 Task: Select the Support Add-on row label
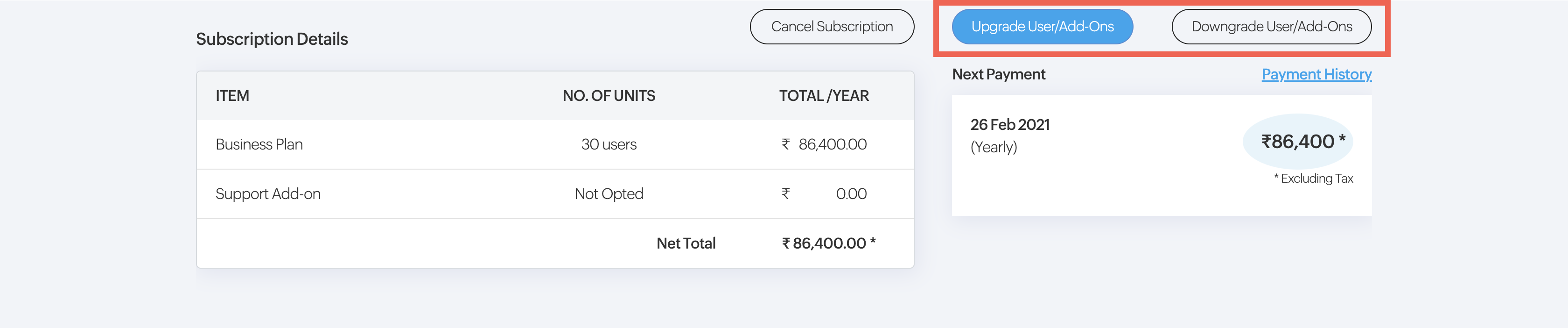tap(268, 194)
